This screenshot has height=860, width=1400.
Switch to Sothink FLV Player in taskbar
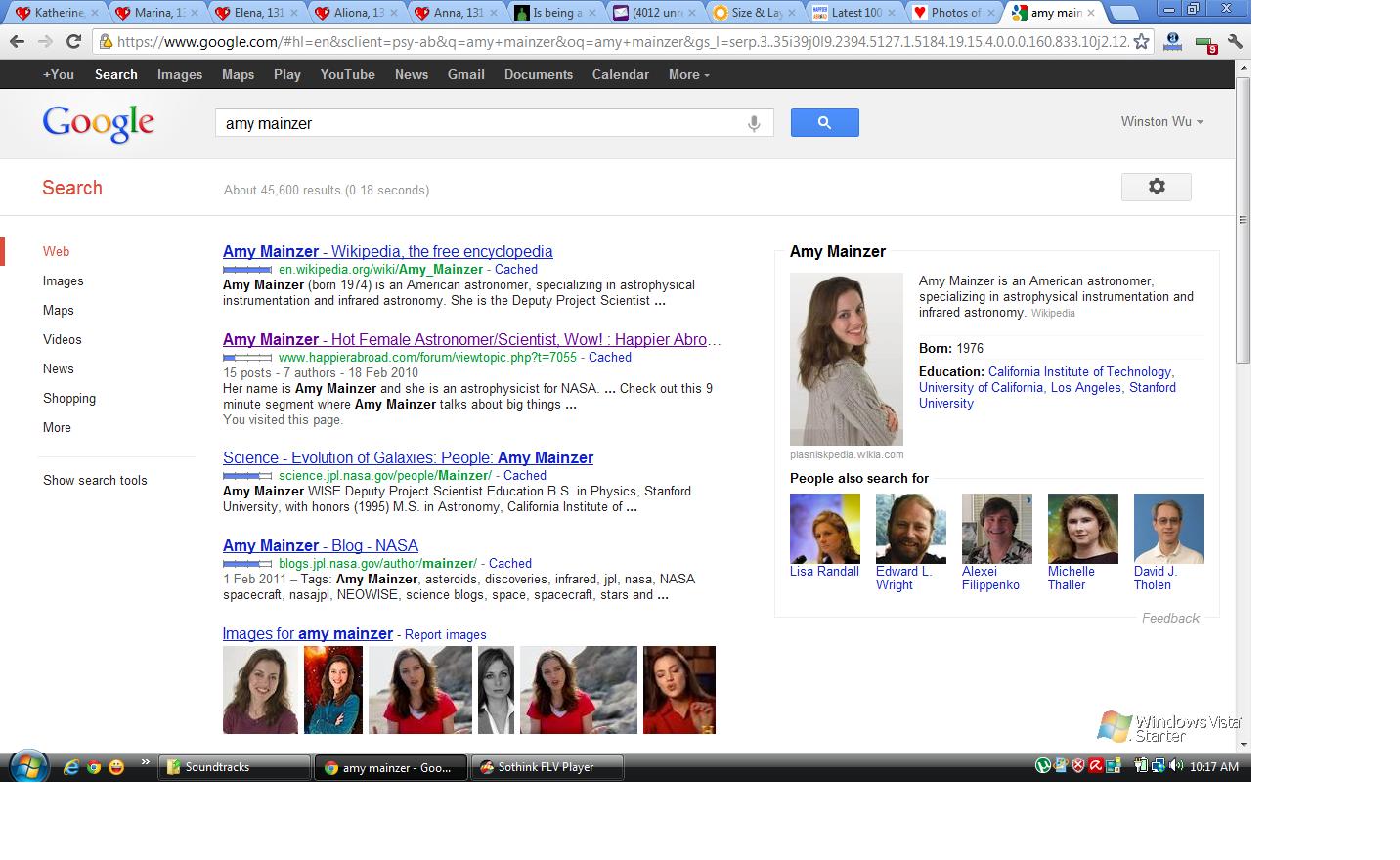tap(547, 767)
